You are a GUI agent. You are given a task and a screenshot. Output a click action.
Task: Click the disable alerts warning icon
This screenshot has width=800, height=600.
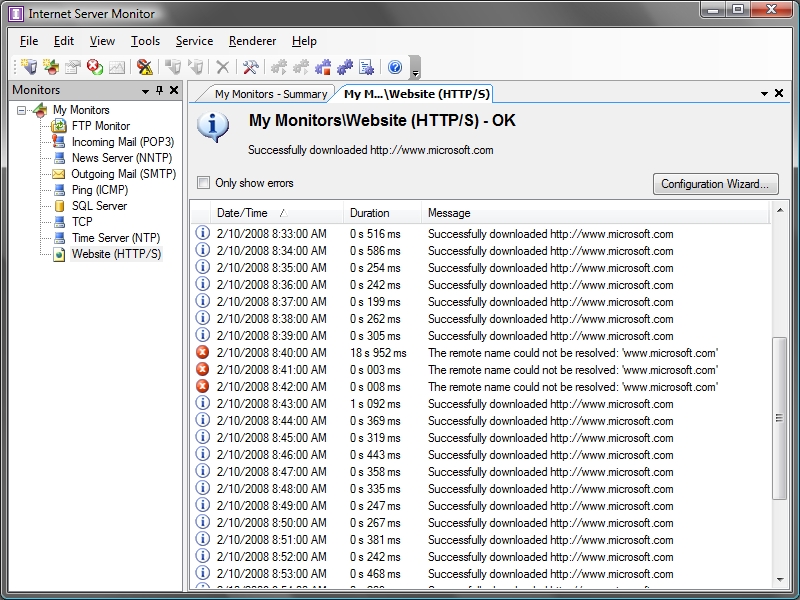point(144,67)
